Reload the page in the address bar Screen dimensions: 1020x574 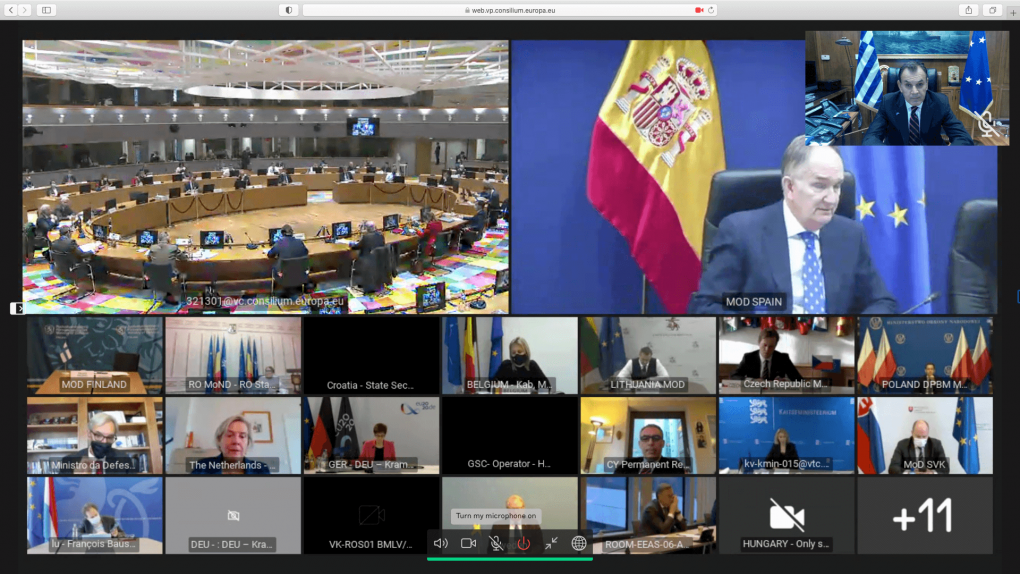tap(711, 10)
